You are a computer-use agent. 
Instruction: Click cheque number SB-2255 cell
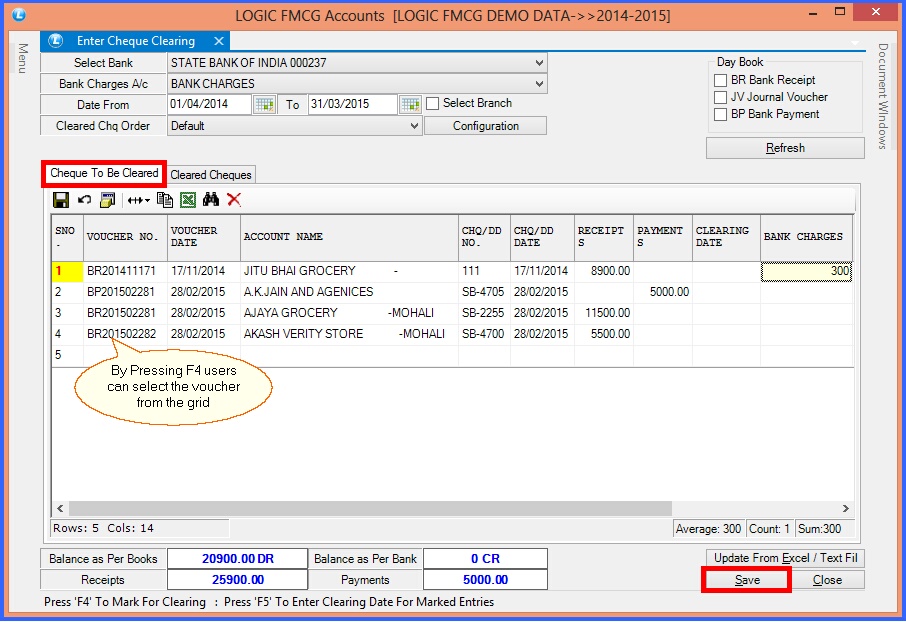click(484, 313)
